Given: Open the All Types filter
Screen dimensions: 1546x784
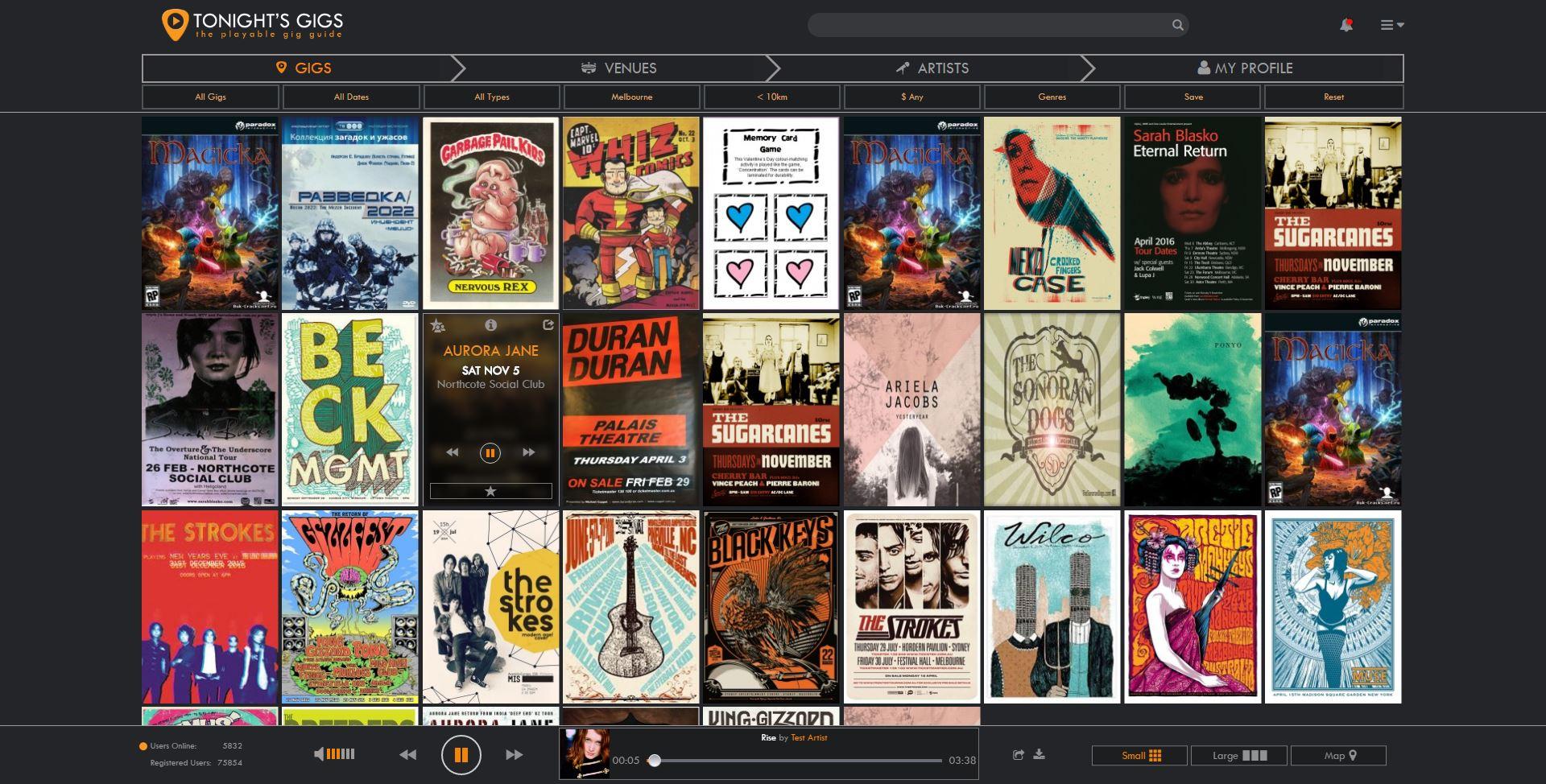Looking at the screenshot, I should (491, 97).
